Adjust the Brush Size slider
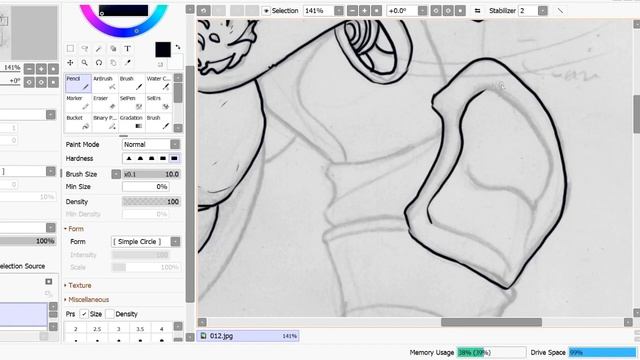640x360 pixels. 151,174
